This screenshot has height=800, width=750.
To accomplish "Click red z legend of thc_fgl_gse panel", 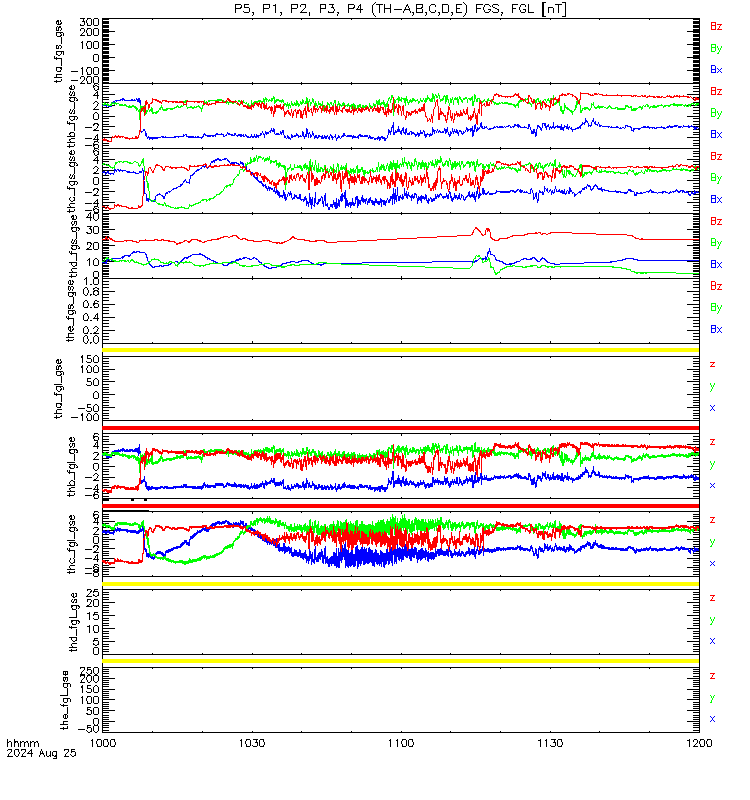I will coord(712,520).
